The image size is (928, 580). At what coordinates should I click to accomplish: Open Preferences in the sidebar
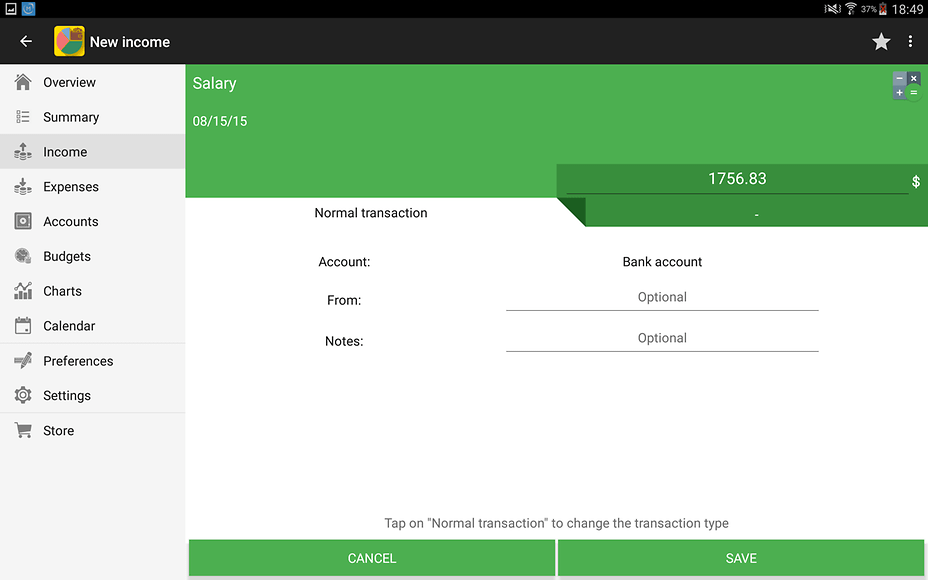click(92, 360)
